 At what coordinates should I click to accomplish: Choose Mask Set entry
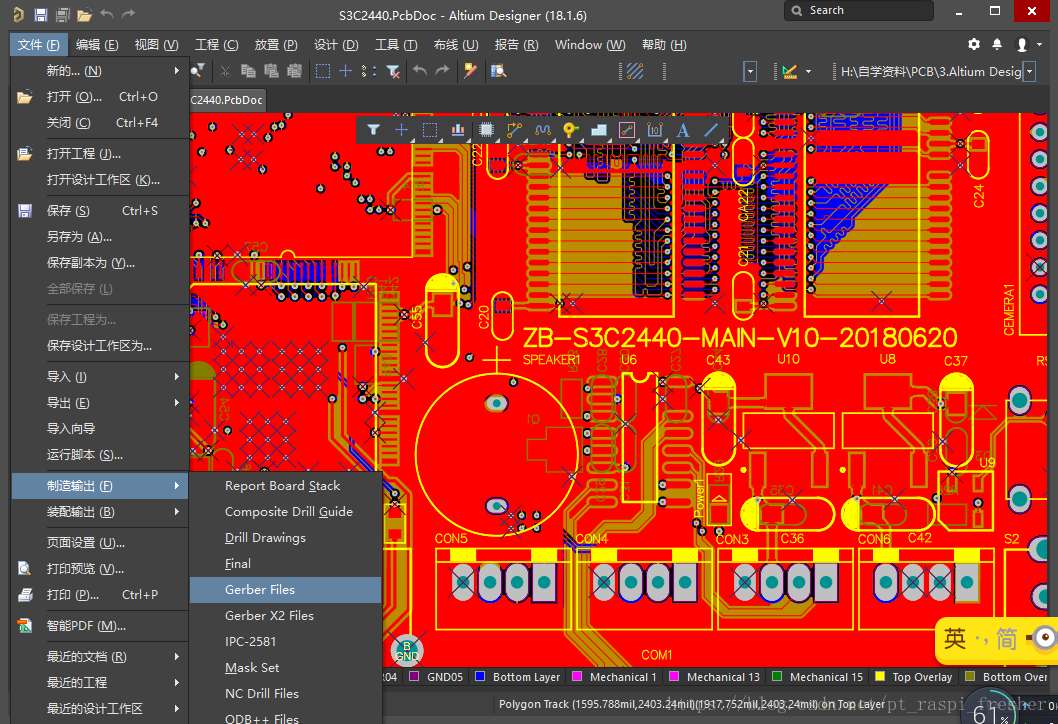285,667
